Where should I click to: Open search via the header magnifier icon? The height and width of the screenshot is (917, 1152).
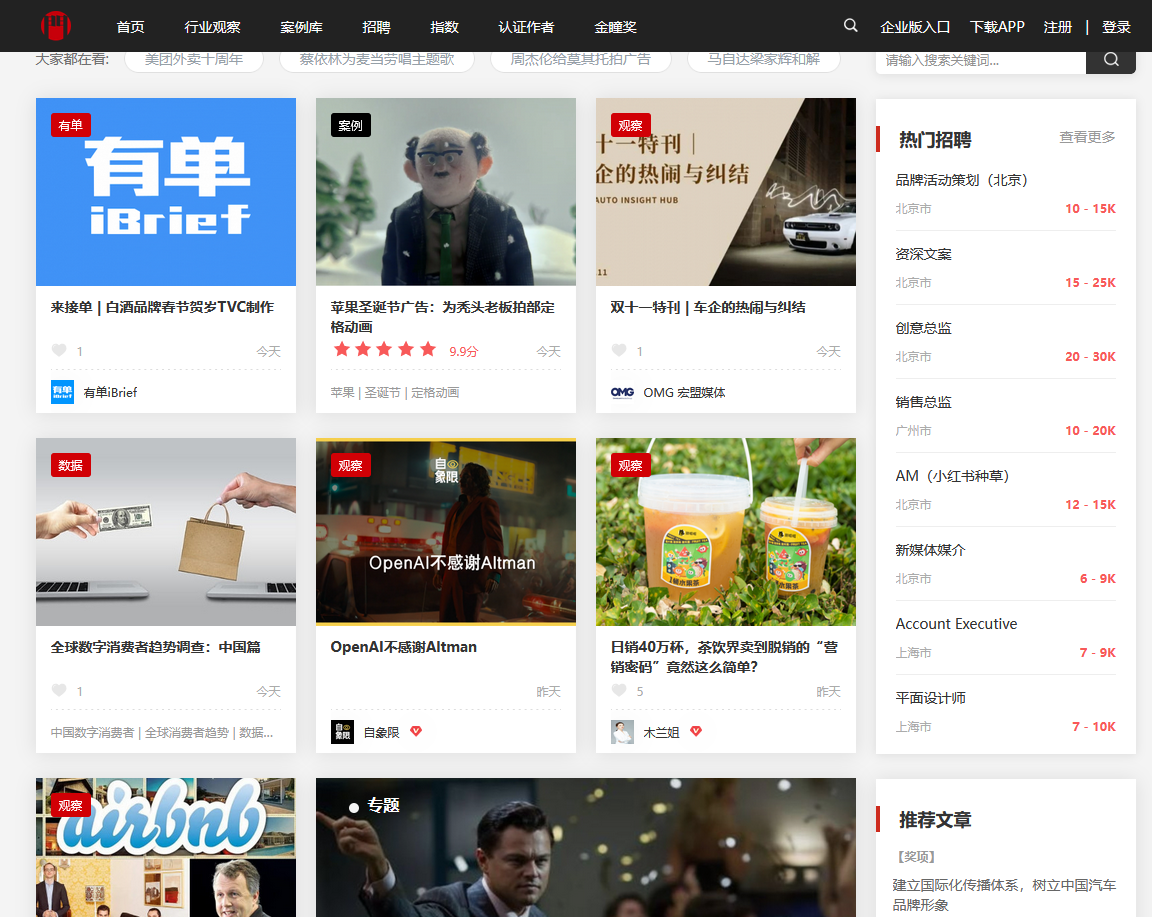850,26
